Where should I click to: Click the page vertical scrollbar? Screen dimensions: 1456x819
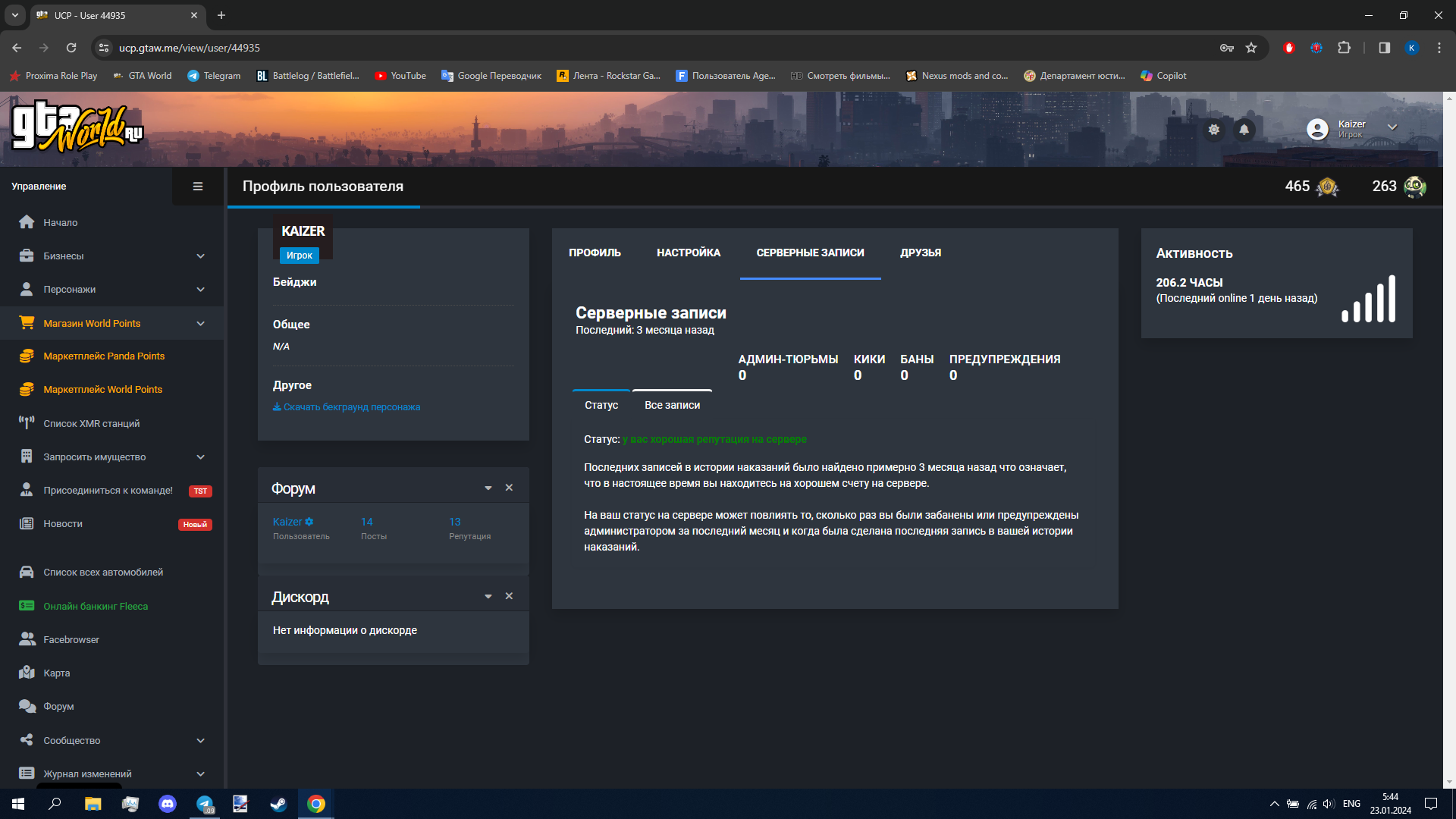tap(1449, 440)
